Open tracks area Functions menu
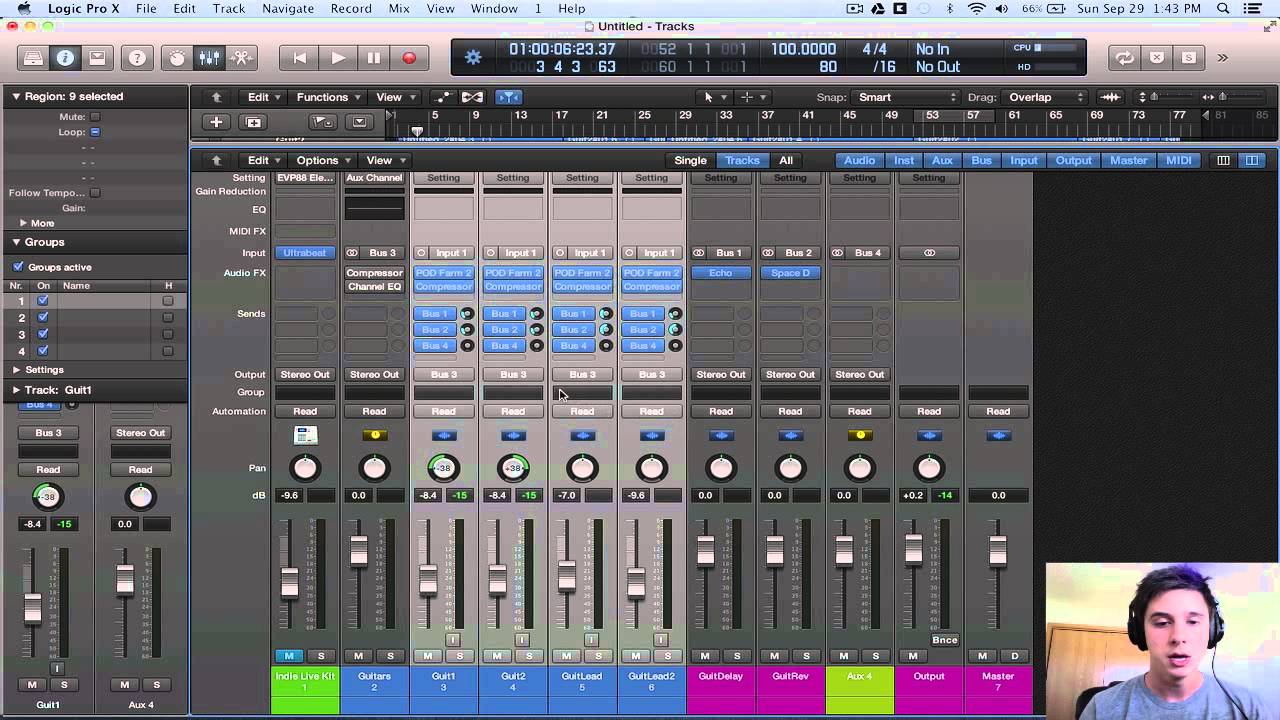Image resolution: width=1280 pixels, height=720 pixels. coord(328,97)
